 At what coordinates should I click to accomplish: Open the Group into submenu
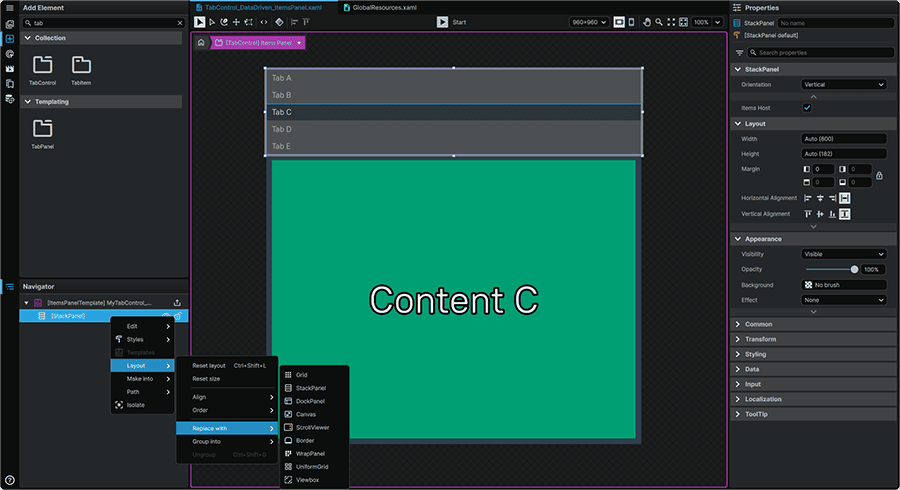click(x=227, y=441)
